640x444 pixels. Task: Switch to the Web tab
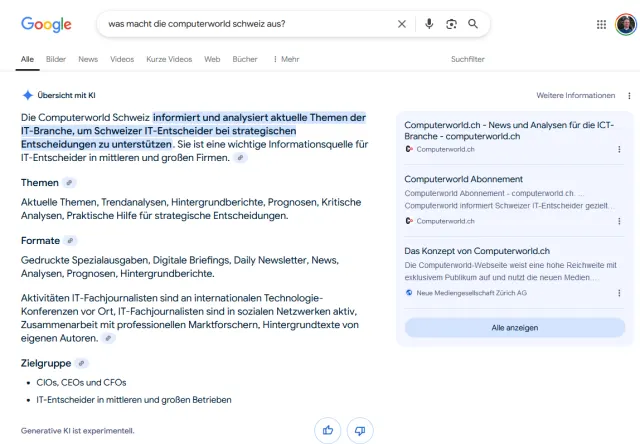point(212,59)
